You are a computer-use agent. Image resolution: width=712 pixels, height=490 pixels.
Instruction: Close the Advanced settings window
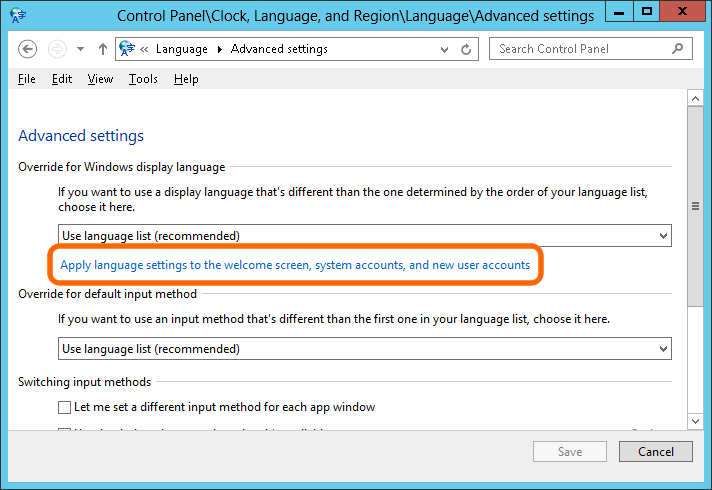coord(682,12)
